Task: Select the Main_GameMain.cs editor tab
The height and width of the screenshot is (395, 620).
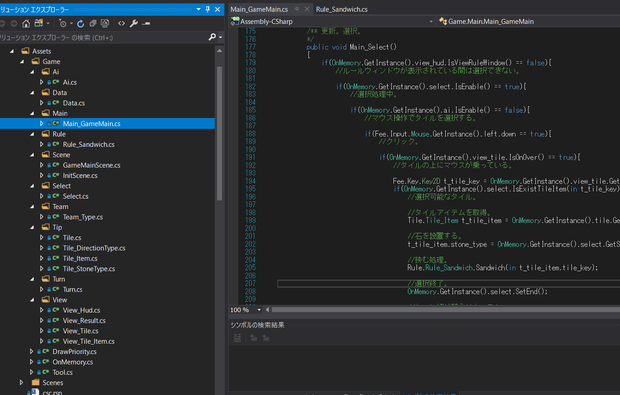Action: coord(259,9)
